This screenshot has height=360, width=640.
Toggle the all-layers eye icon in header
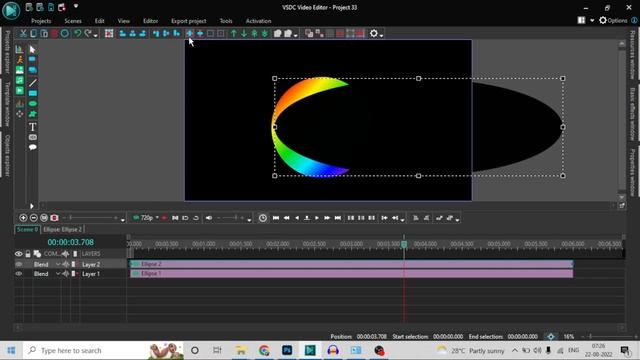(18, 254)
